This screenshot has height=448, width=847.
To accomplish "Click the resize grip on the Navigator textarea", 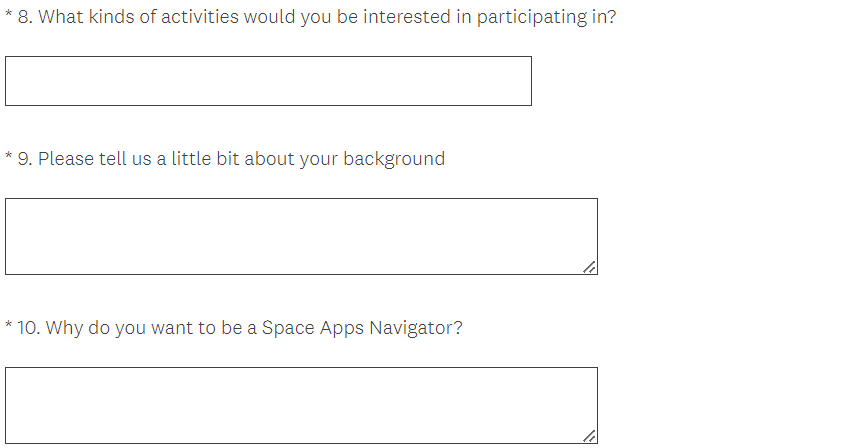I will (590, 436).
